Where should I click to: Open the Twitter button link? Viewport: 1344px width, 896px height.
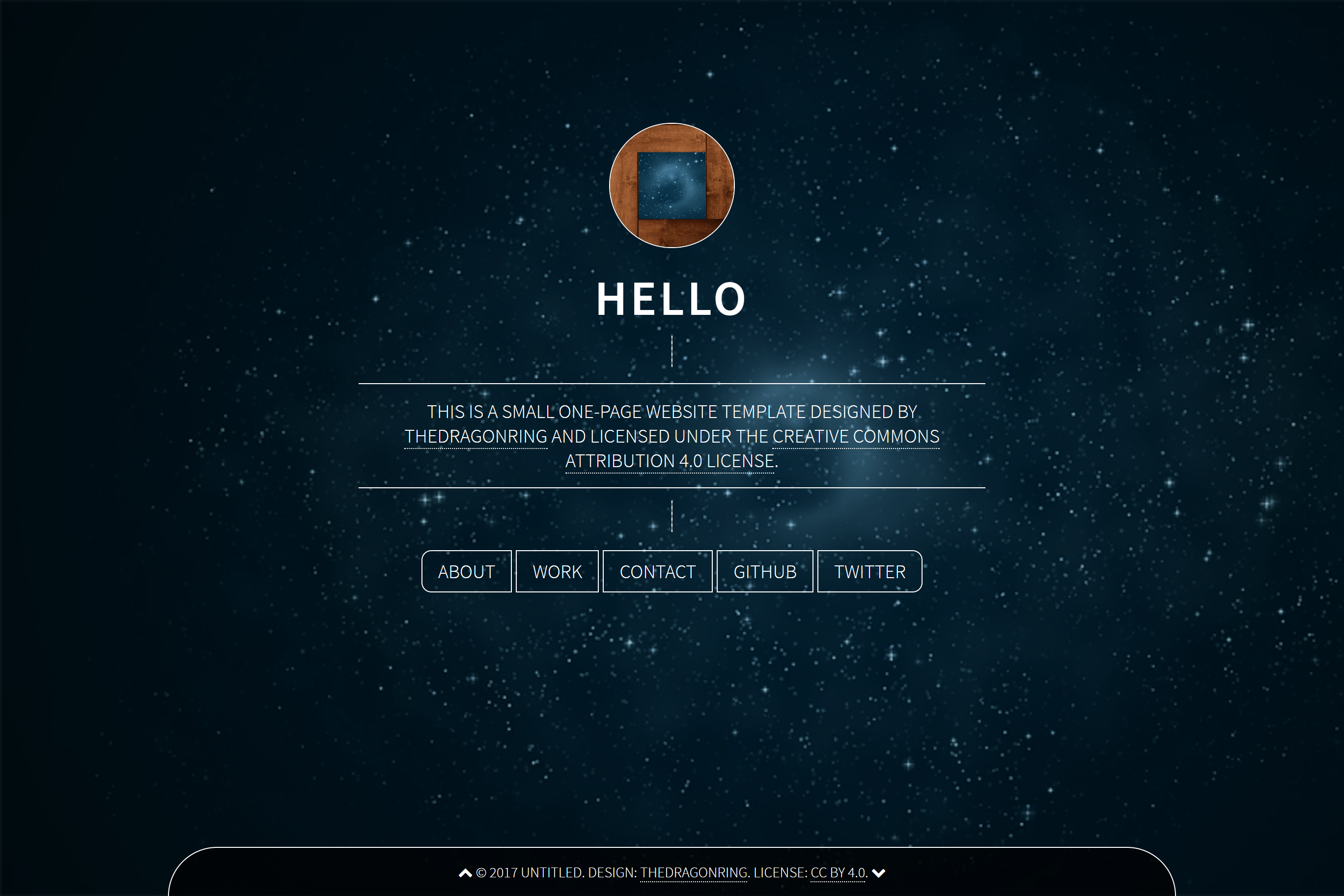click(869, 571)
